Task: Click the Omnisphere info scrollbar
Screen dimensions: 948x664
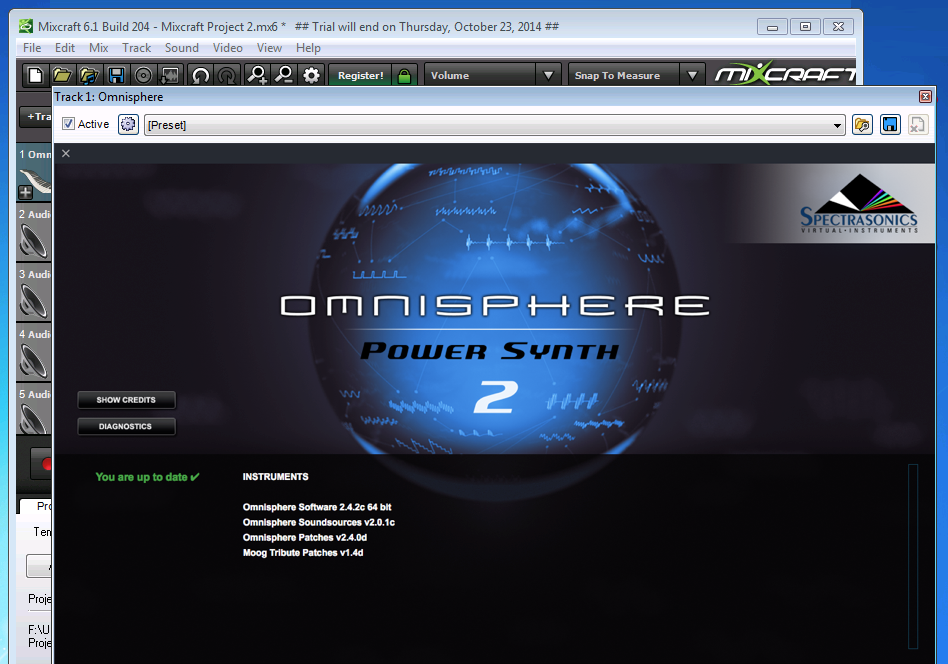Action: (913, 556)
